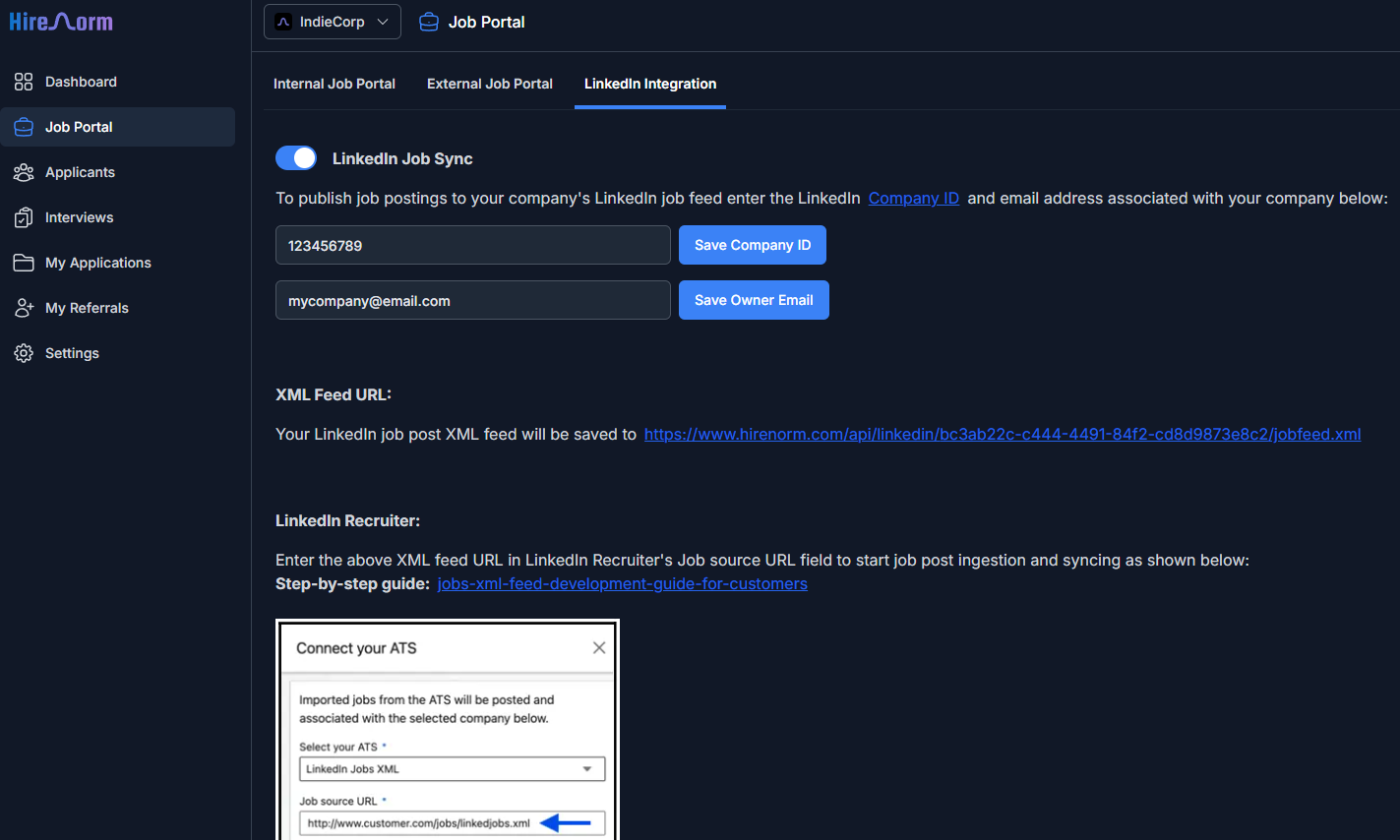Click the My Applications folder icon

(24, 263)
